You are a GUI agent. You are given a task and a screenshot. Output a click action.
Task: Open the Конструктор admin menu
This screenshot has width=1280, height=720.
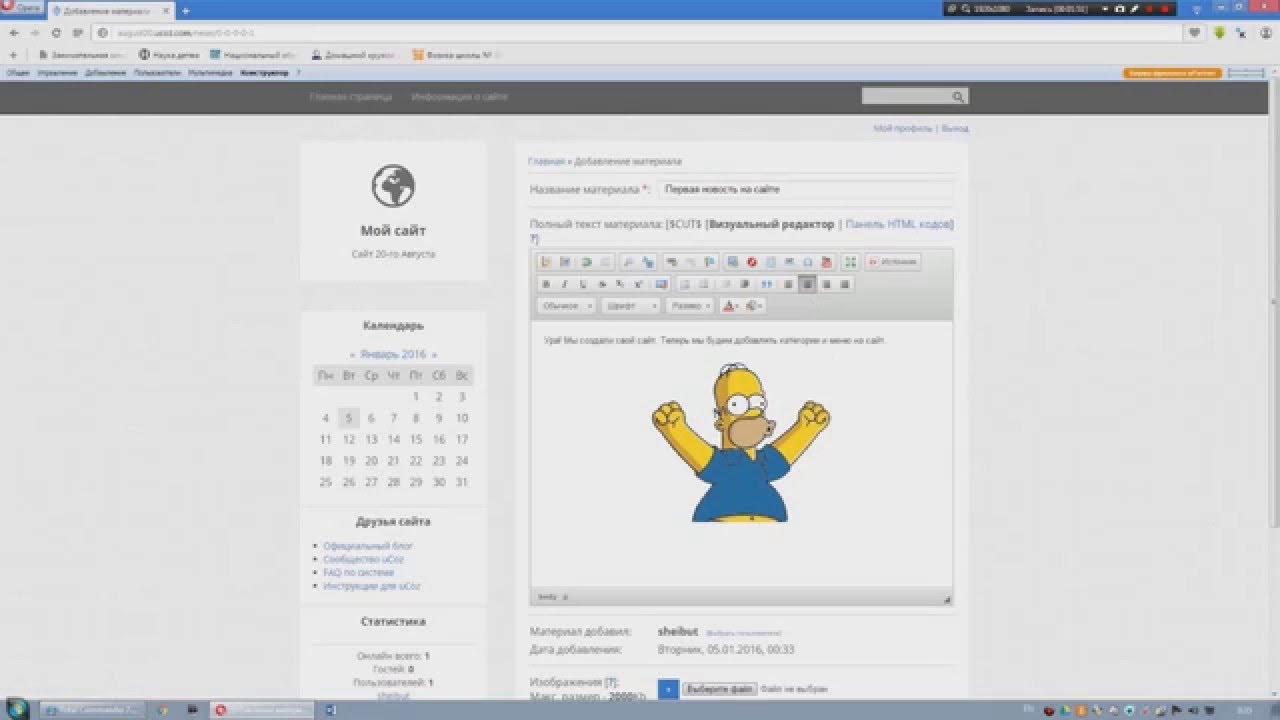pyautogui.click(x=264, y=73)
